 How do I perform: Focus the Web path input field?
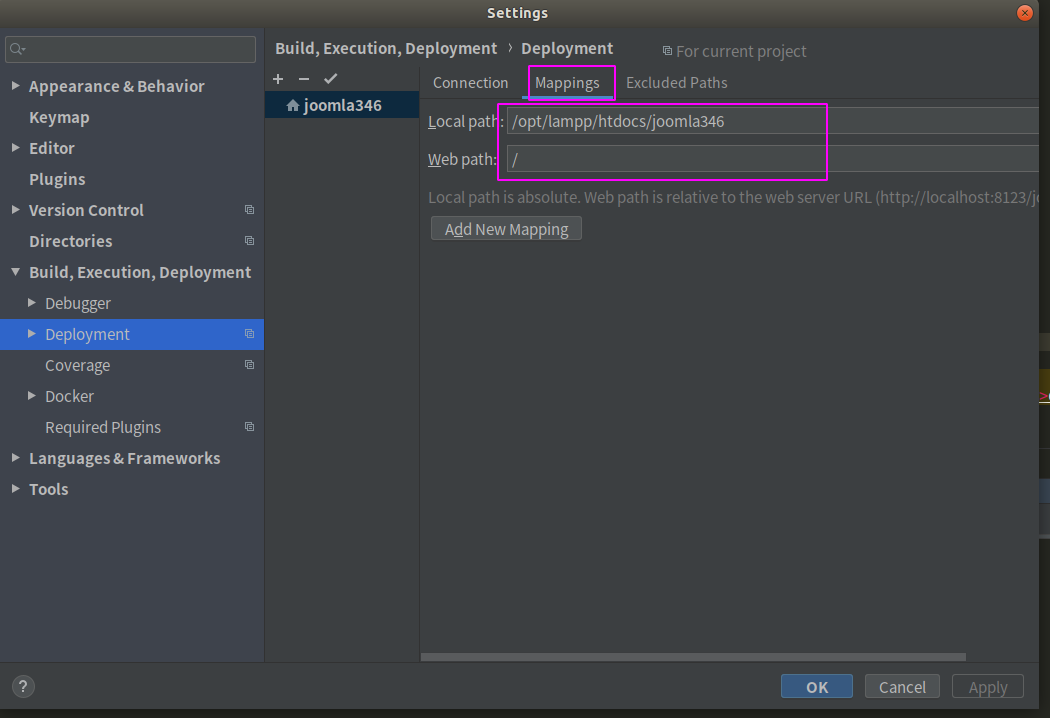pyautogui.click(x=700, y=157)
